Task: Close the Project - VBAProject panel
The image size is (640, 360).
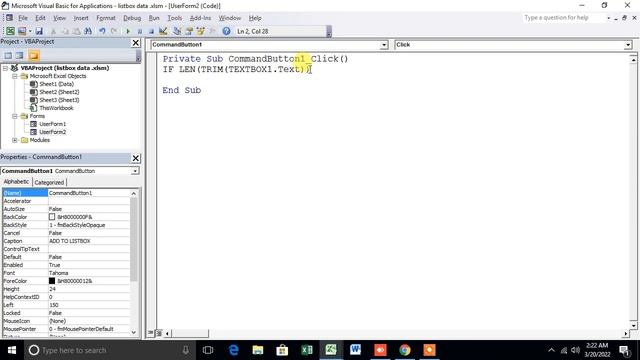Action: [x=136, y=43]
